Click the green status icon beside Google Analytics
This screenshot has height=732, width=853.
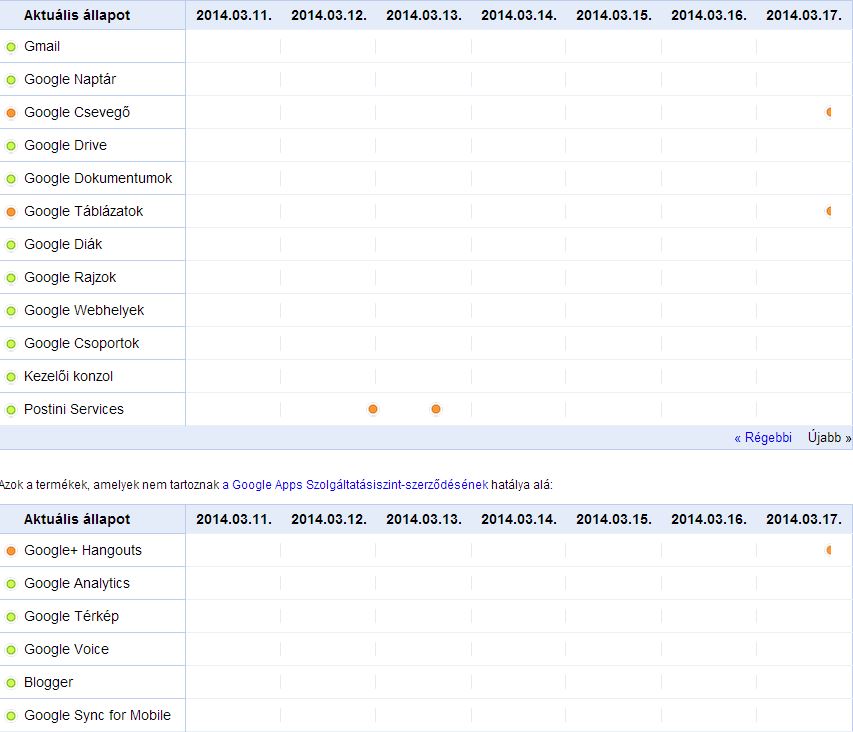tap(11, 584)
